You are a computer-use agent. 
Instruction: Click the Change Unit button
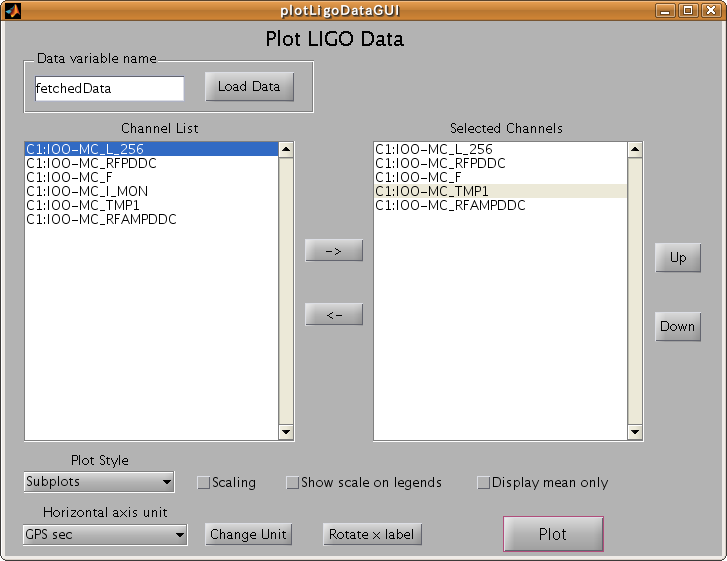tap(249, 534)
